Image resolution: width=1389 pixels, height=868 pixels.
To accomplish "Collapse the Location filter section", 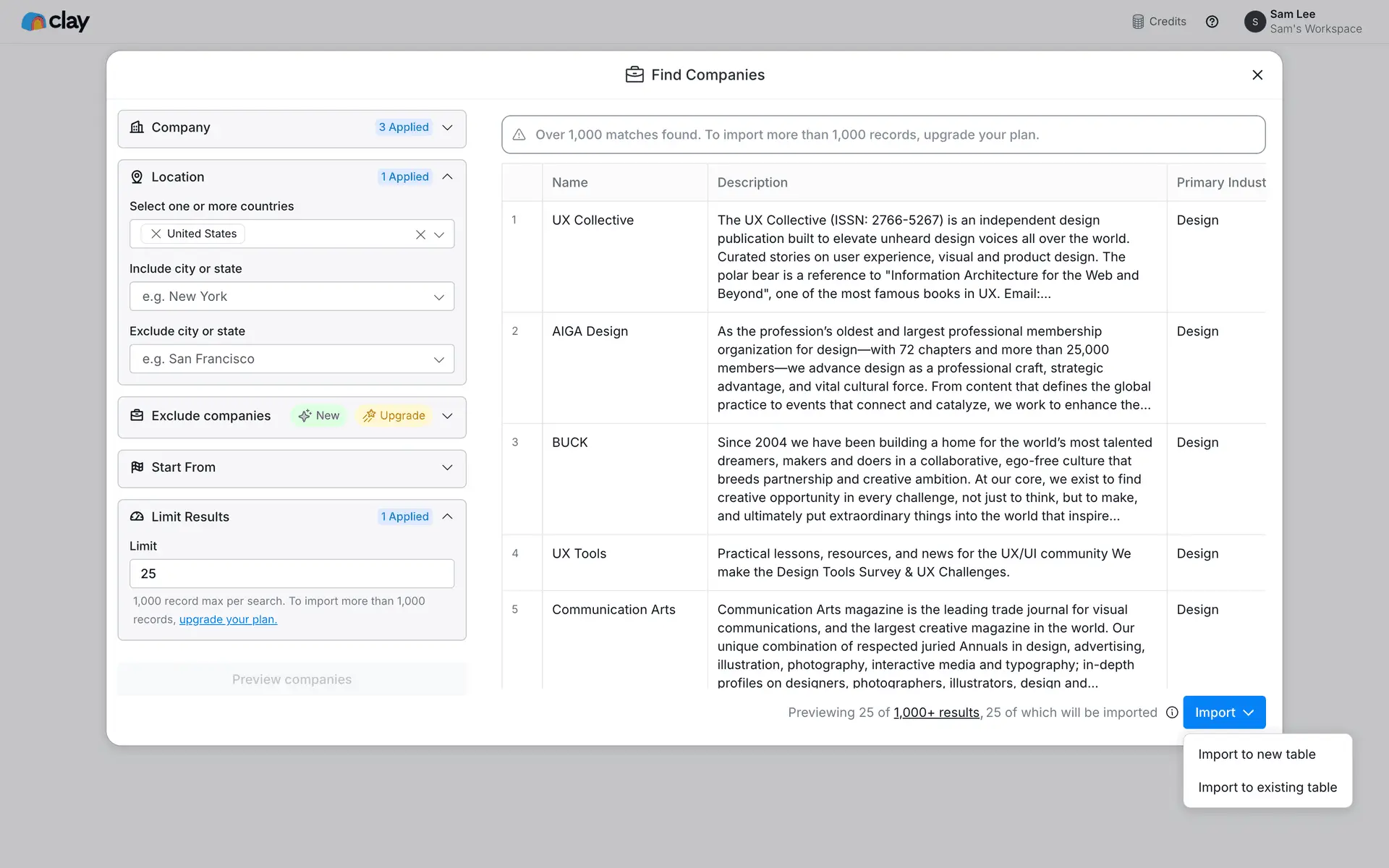I will pyautogui.click(x=447, y=176).
